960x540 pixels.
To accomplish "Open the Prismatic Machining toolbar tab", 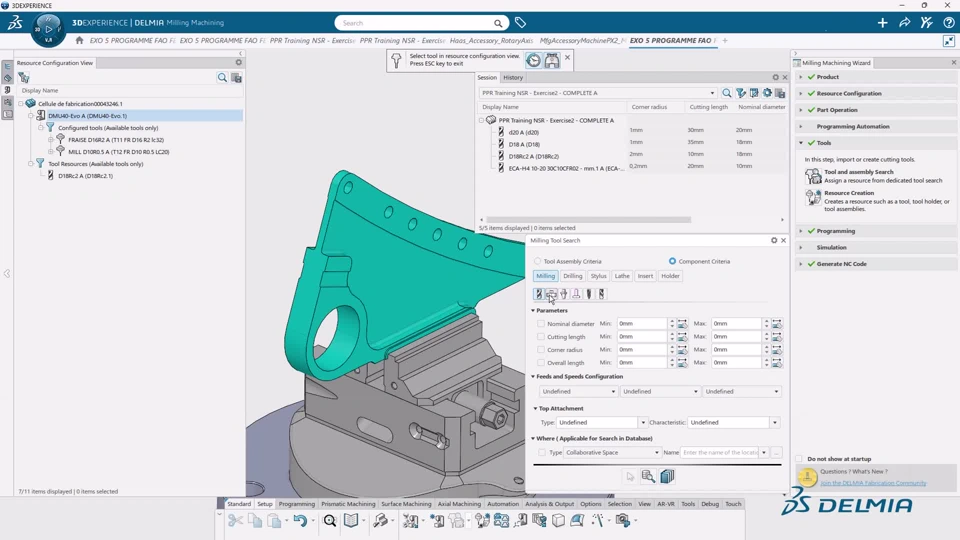I will [x=348, y=504].
